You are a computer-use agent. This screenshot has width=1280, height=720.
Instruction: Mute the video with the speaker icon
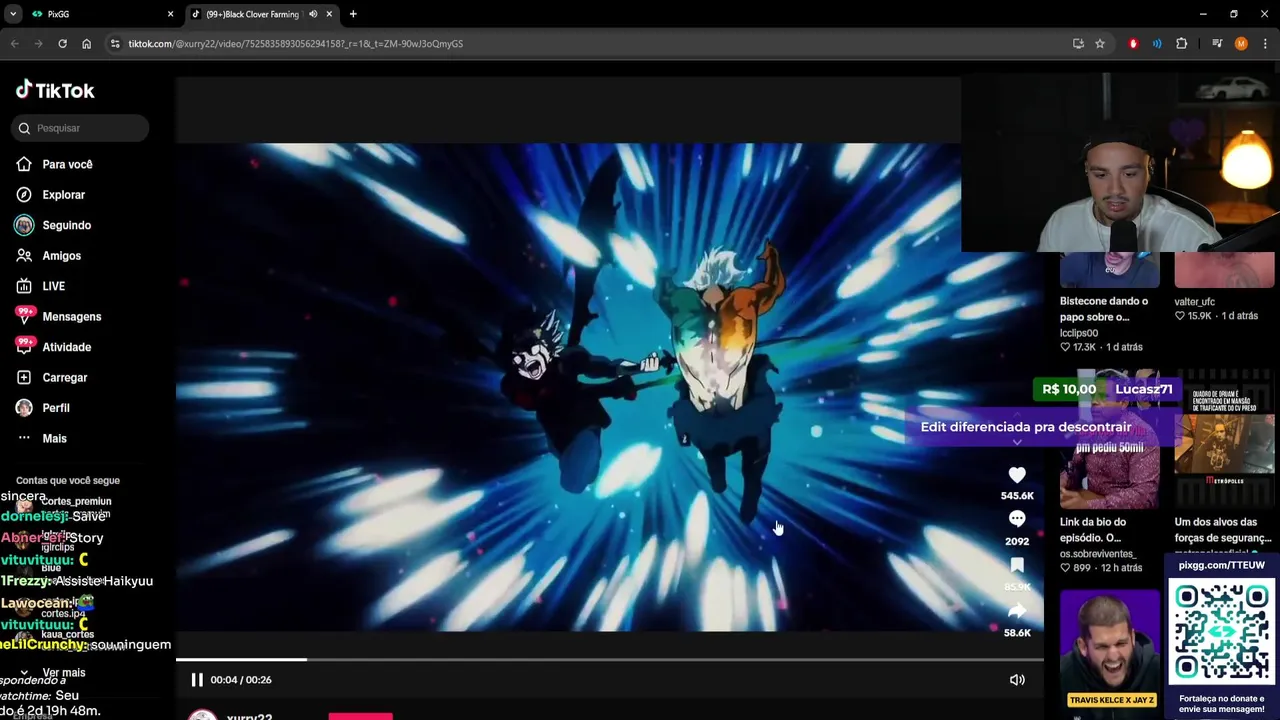pos(1017,680)
